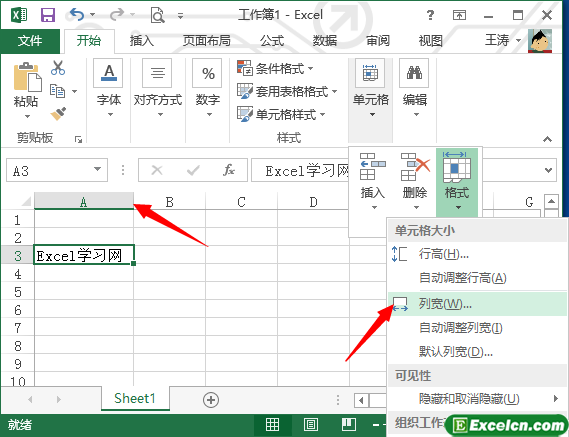The height and width of the screenshot is (437, 569).
Task: Open 隐藏和取消隐藏(U) submenu
Action: (477, 399)
